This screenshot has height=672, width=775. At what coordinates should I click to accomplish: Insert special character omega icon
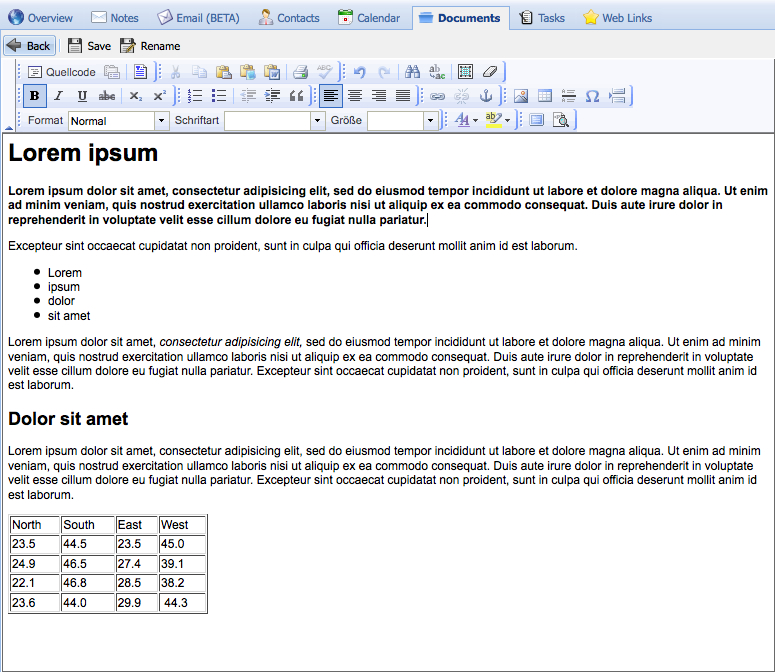592,96
